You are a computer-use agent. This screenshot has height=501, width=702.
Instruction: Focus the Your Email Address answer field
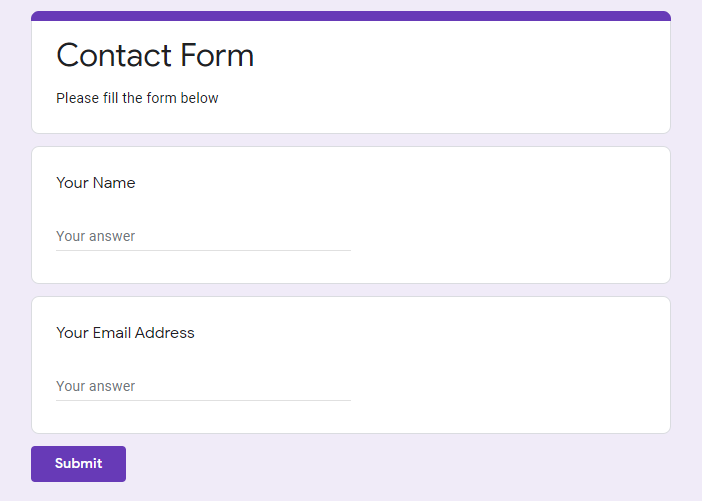[x=203, y=387]
